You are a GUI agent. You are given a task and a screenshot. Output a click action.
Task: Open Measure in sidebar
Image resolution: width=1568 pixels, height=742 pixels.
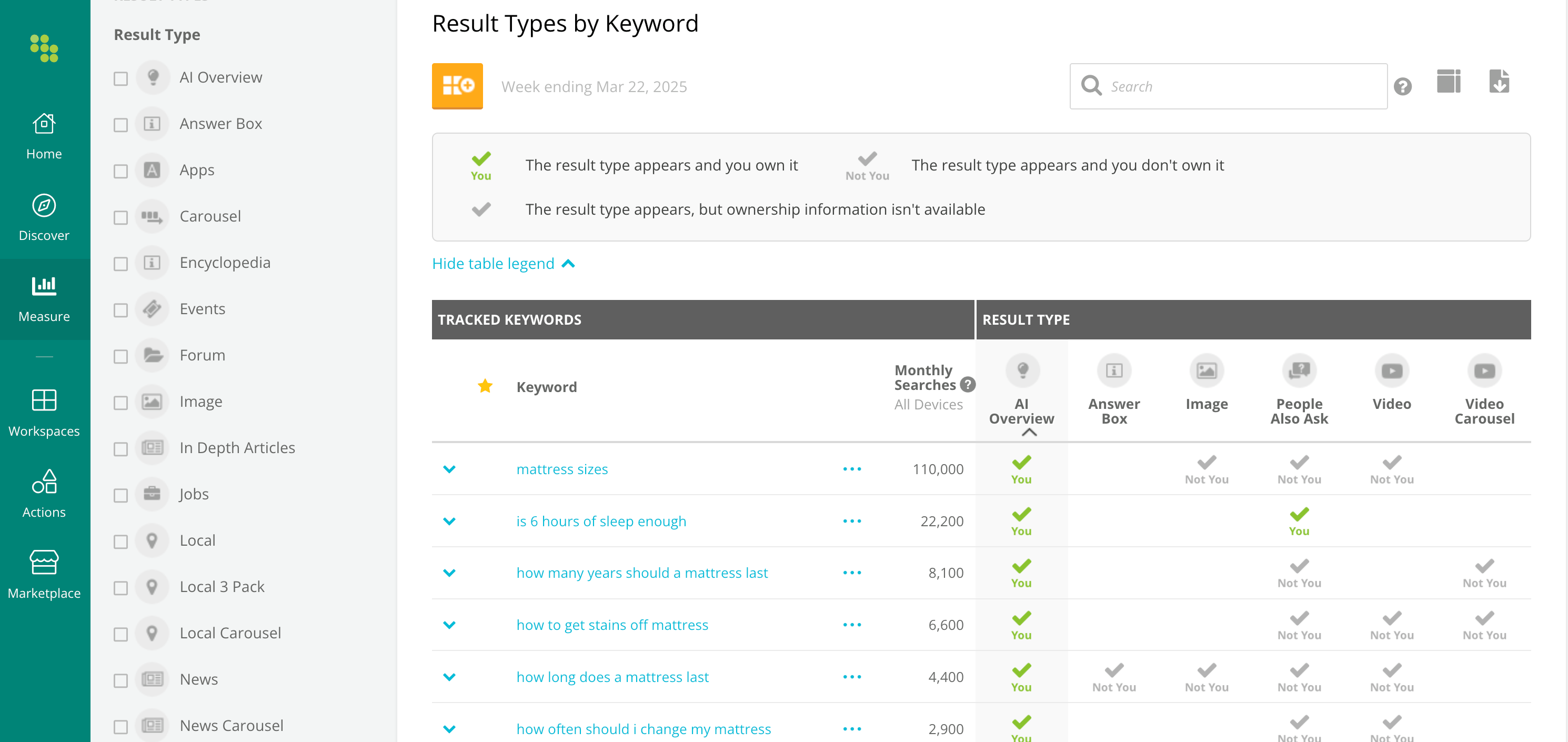tap(44, 299)
